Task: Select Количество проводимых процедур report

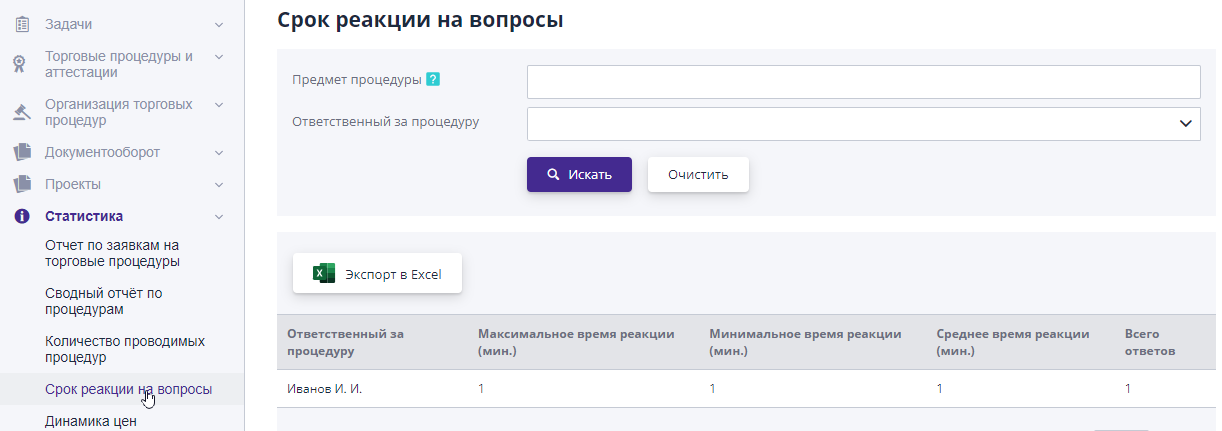Action: click(x=118, y=349)
